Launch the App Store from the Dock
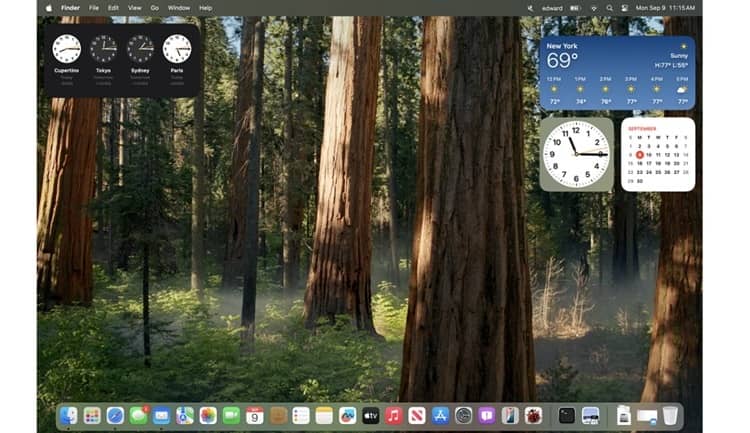Screen dimensions: 750x433 [x=440, y=416]
